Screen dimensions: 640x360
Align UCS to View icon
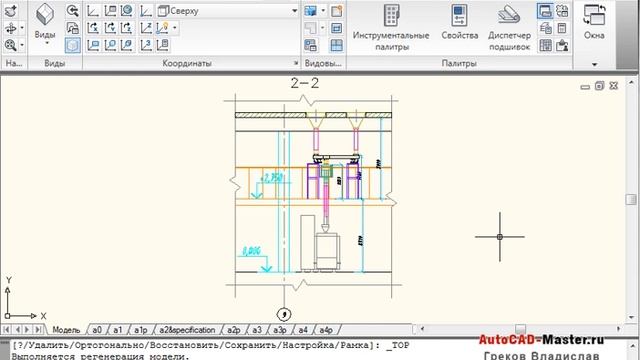point(93,45)
